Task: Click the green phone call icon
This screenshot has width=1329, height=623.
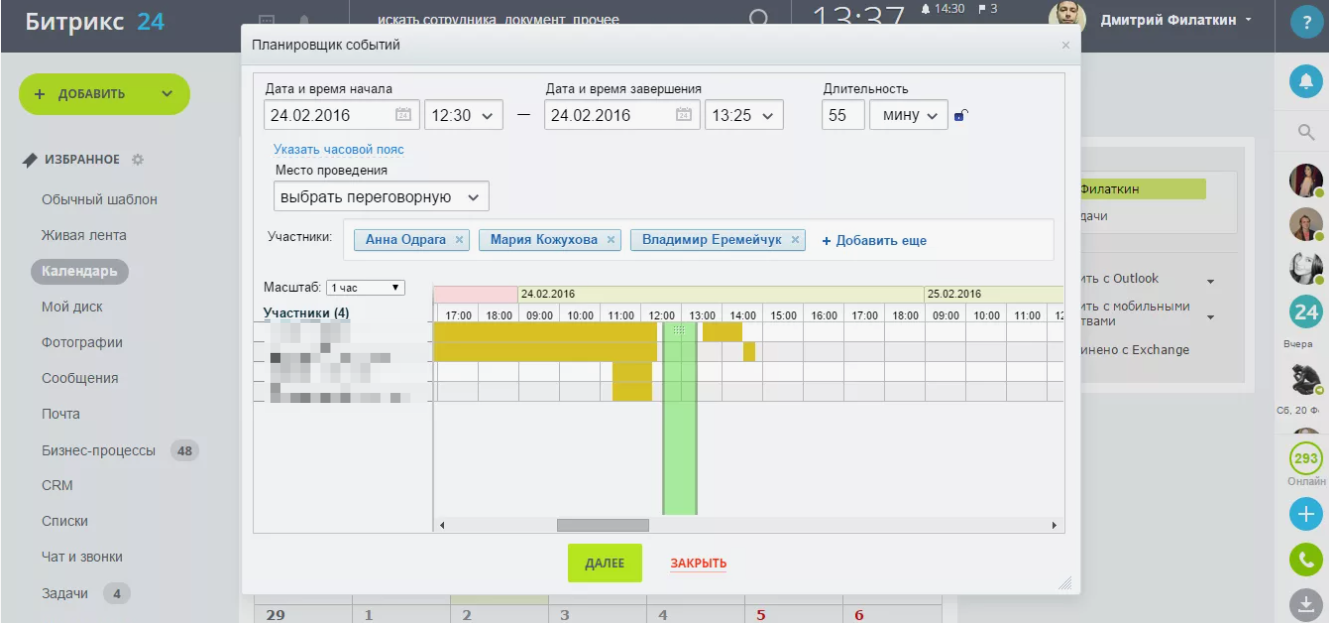Action: (1306, 559)
